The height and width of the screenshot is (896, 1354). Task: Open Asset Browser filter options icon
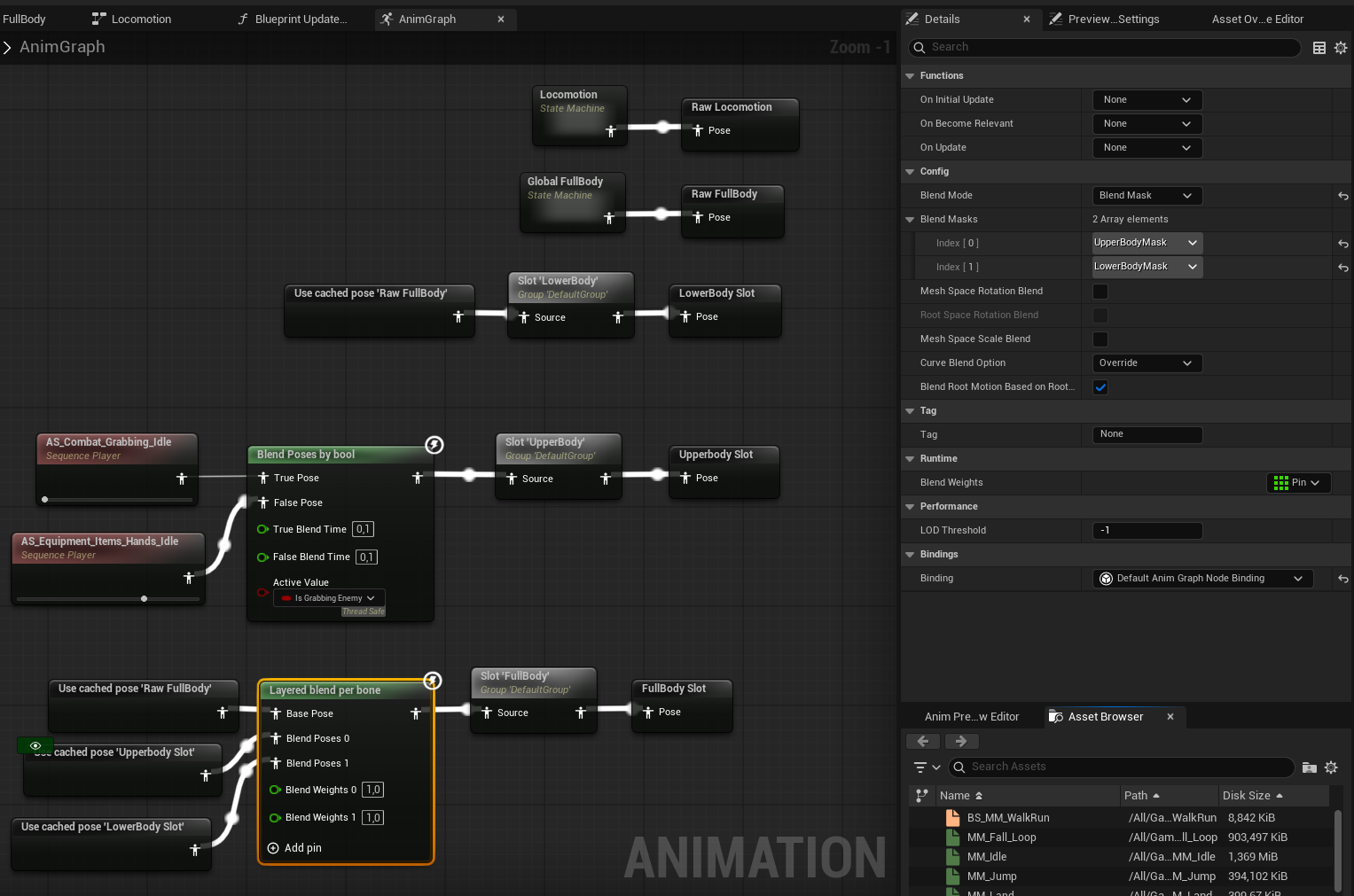click(x=927, y=767)
